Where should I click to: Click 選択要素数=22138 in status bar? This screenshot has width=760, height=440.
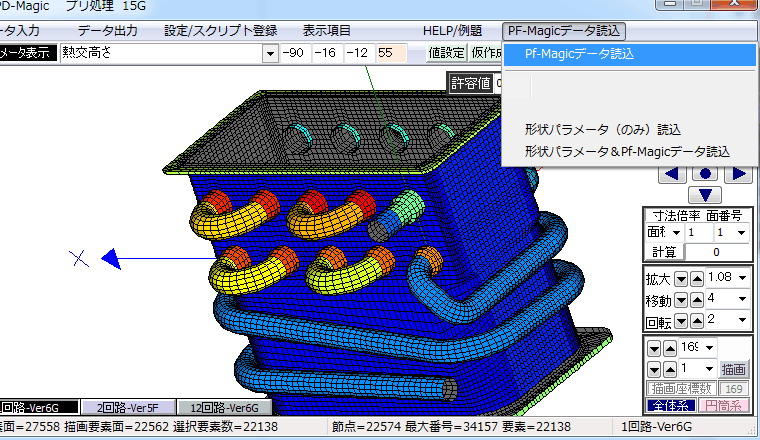pos(225,427)
